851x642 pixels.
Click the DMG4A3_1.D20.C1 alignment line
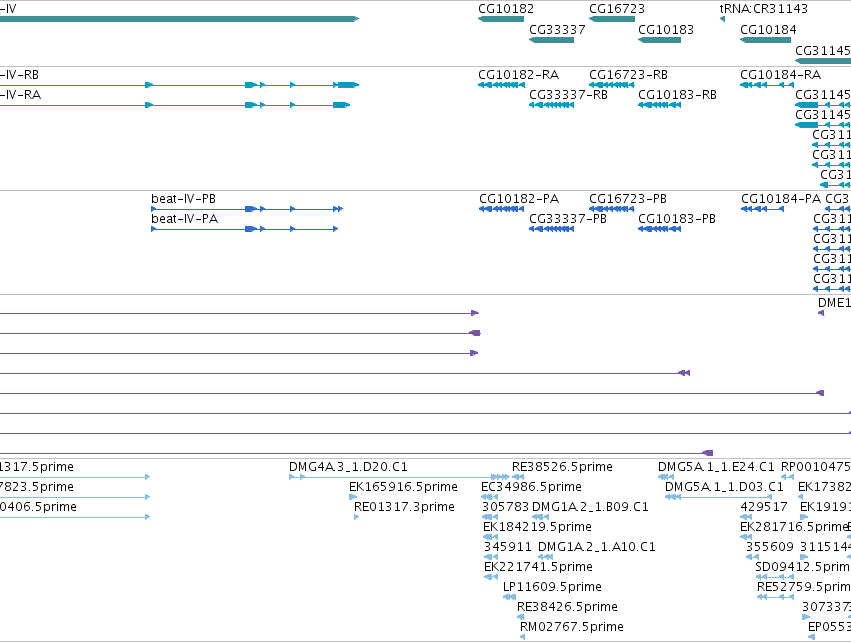click(x=399, y=477)
